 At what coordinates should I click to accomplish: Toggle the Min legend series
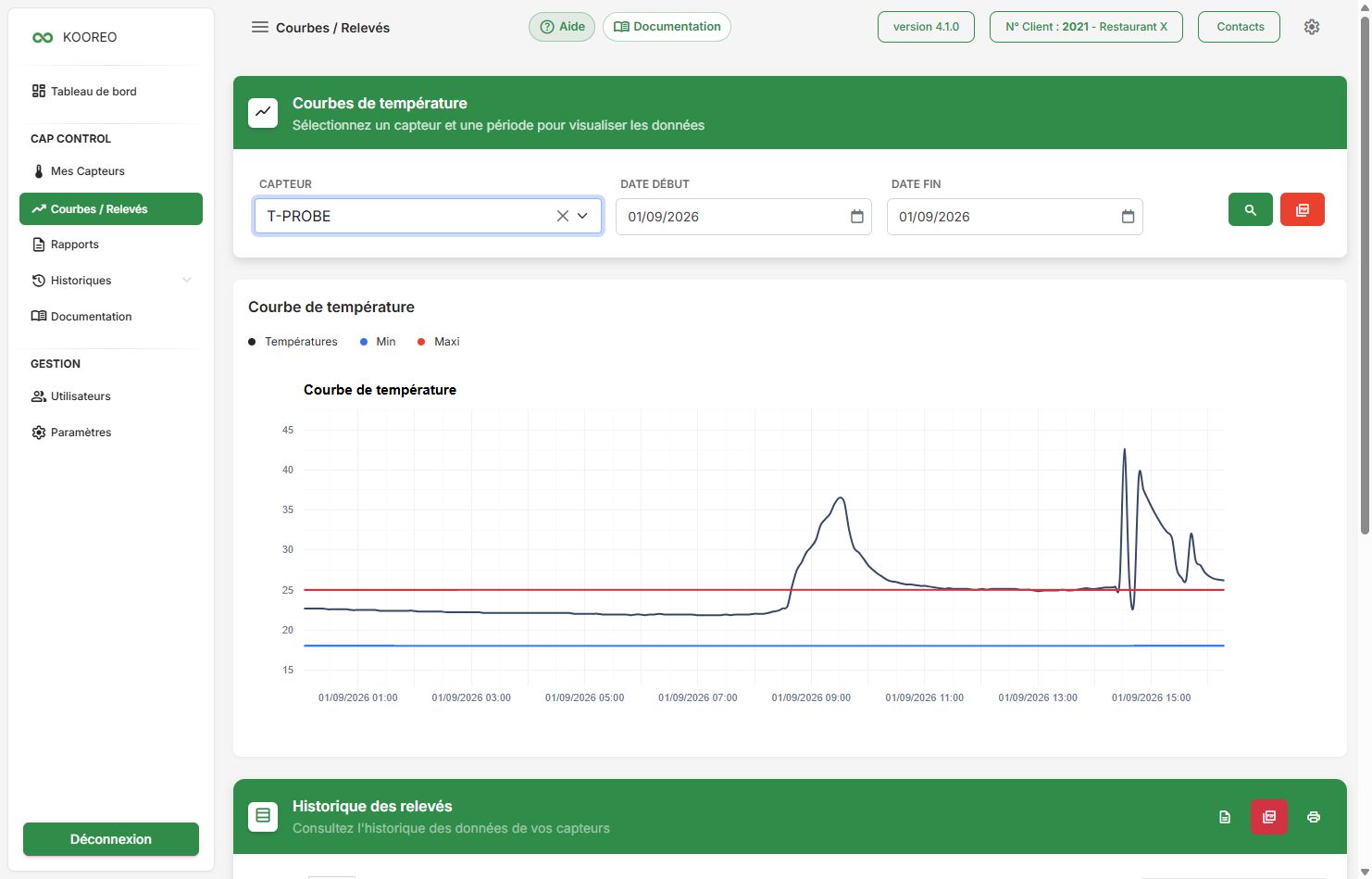click(378, 342)
